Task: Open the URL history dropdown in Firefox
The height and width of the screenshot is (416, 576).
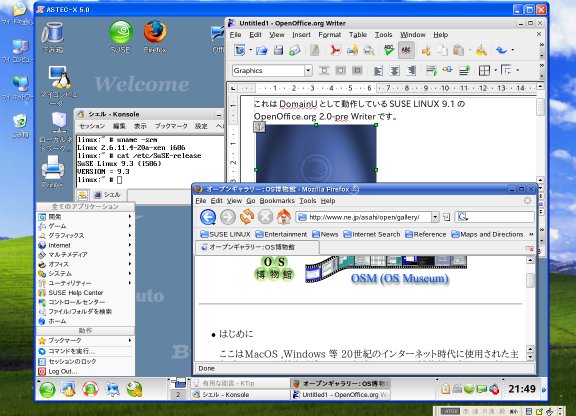Action: click(x=435, y=217)
